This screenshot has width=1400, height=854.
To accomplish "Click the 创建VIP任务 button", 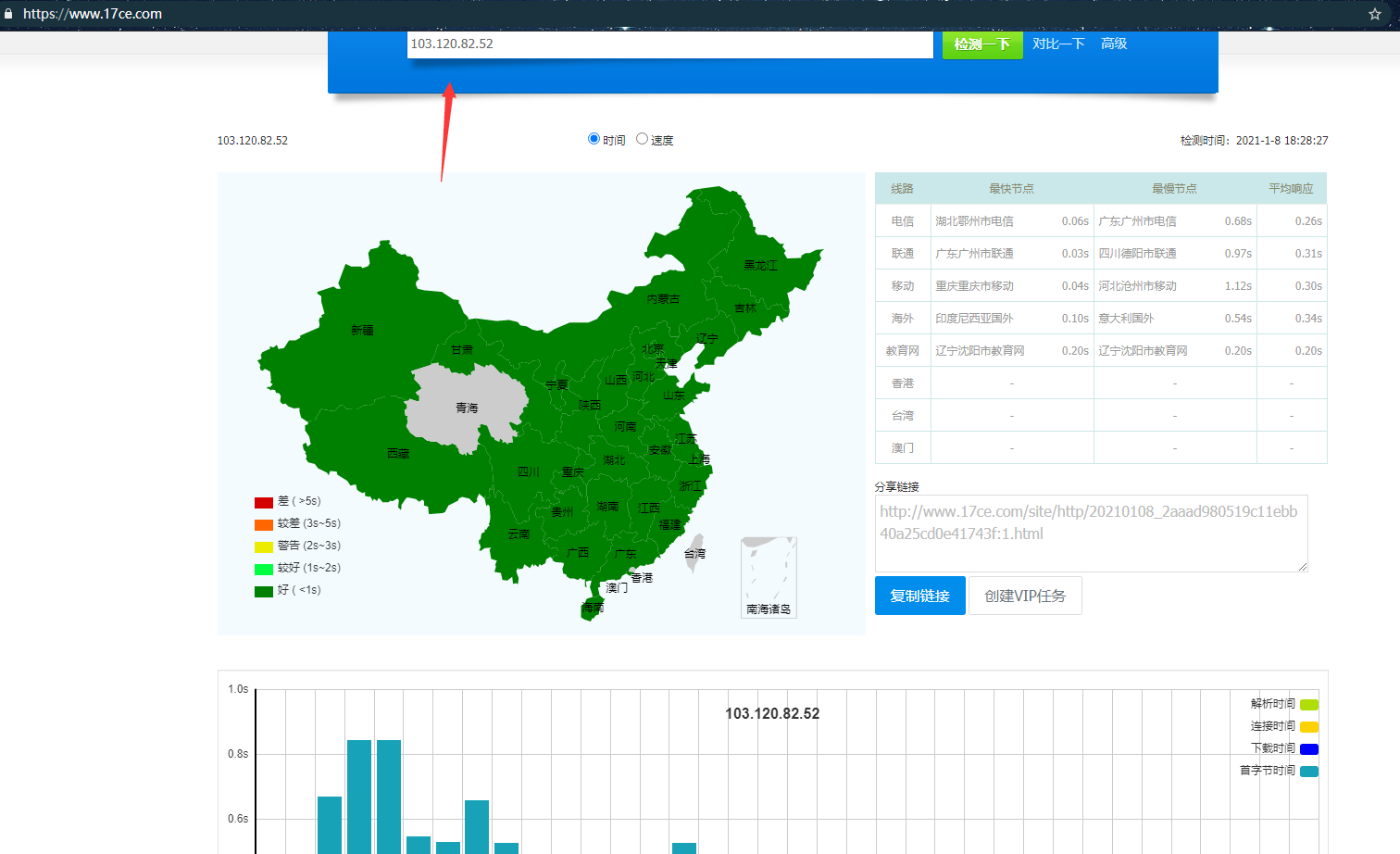I will point(1025,595).
